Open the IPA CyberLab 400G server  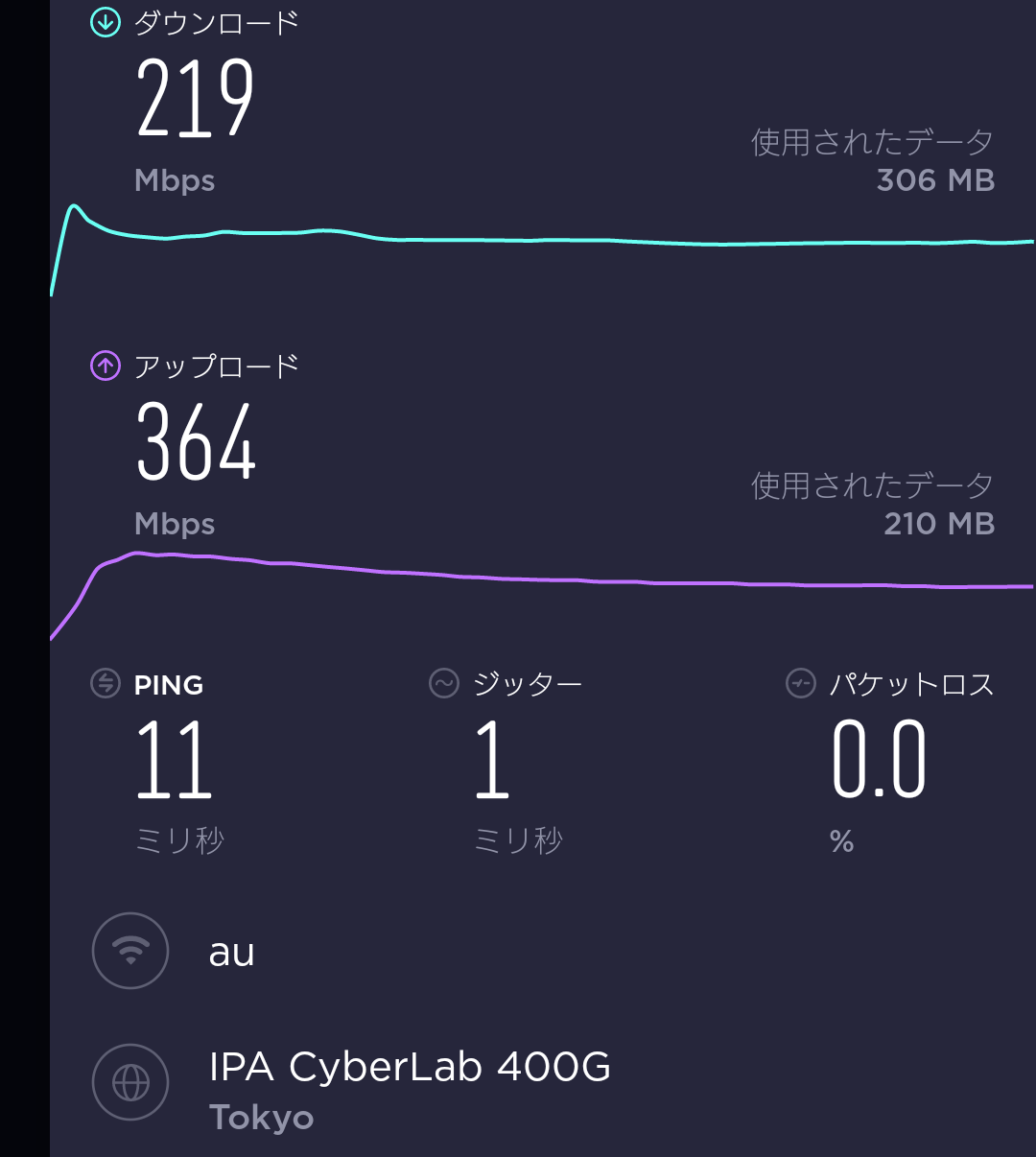[x=410, y=1067]
